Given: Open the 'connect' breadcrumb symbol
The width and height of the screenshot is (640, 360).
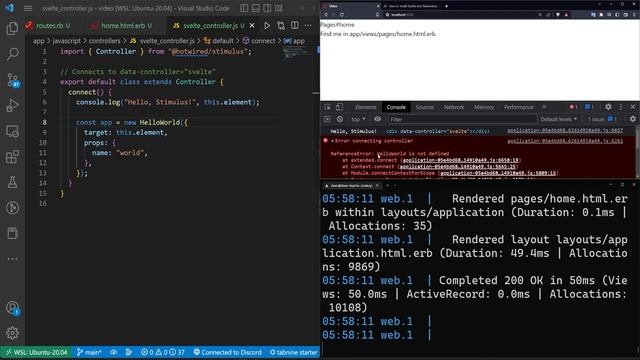Looking at the screenshot, I should pos(259,41).
